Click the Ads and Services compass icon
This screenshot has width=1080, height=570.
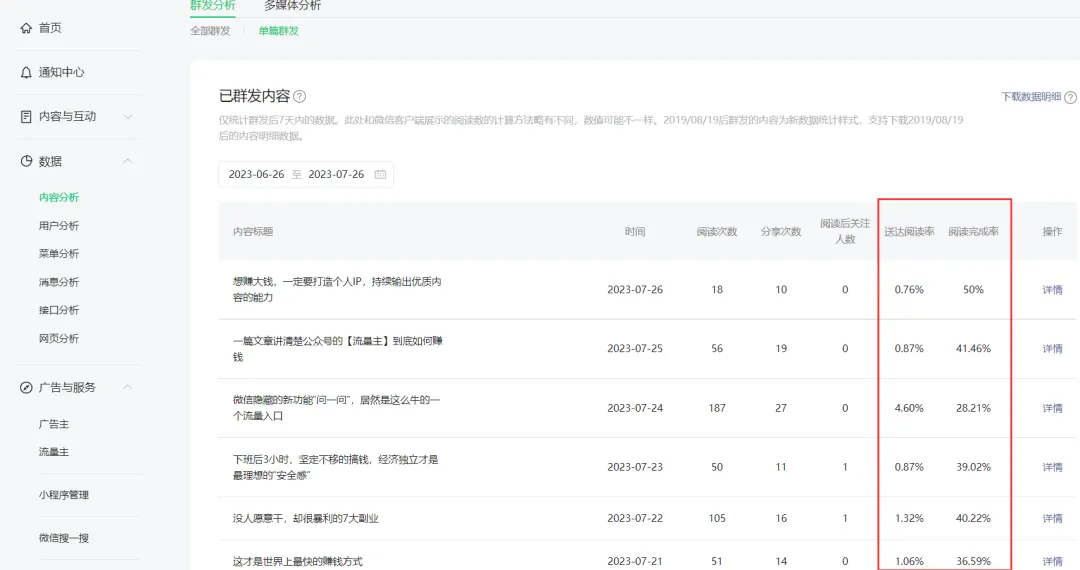click(x=26, y=387)
